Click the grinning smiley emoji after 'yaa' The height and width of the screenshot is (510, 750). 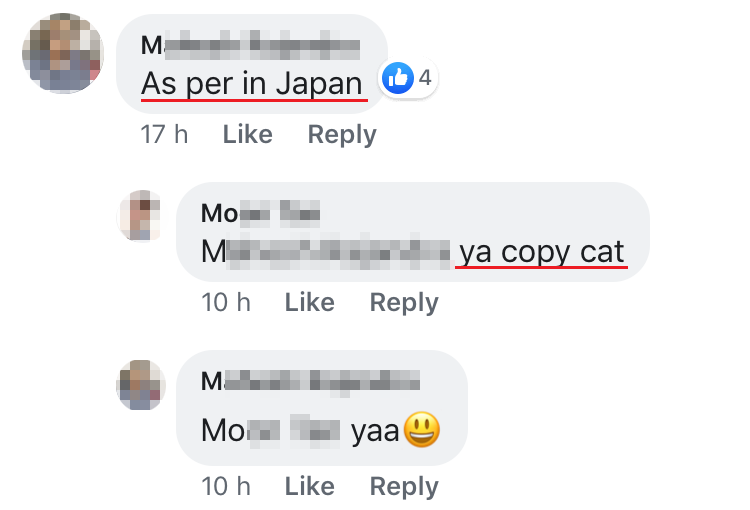pyautogui.click(x=422, y=429)
